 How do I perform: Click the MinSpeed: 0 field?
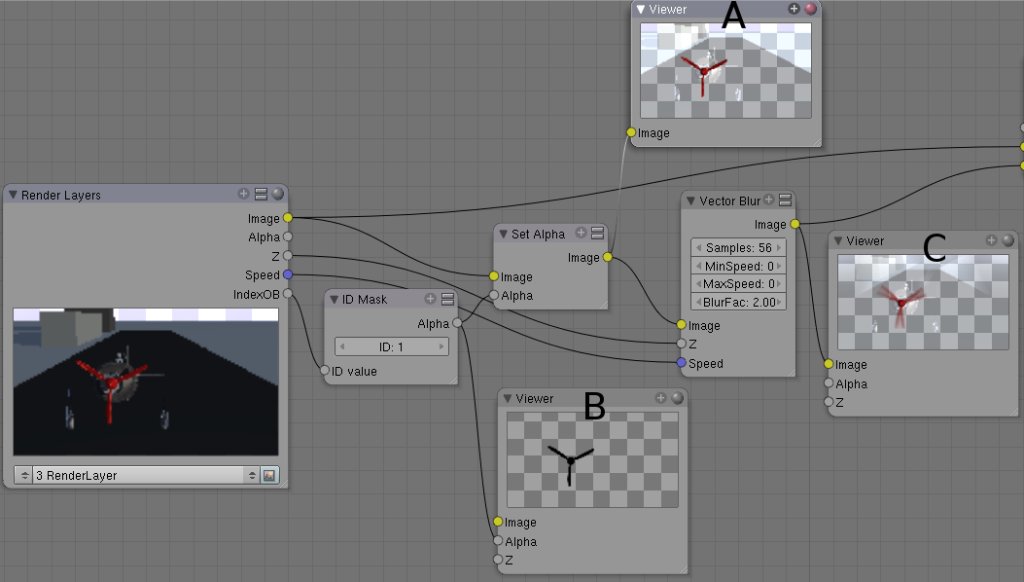coord(739,266)
